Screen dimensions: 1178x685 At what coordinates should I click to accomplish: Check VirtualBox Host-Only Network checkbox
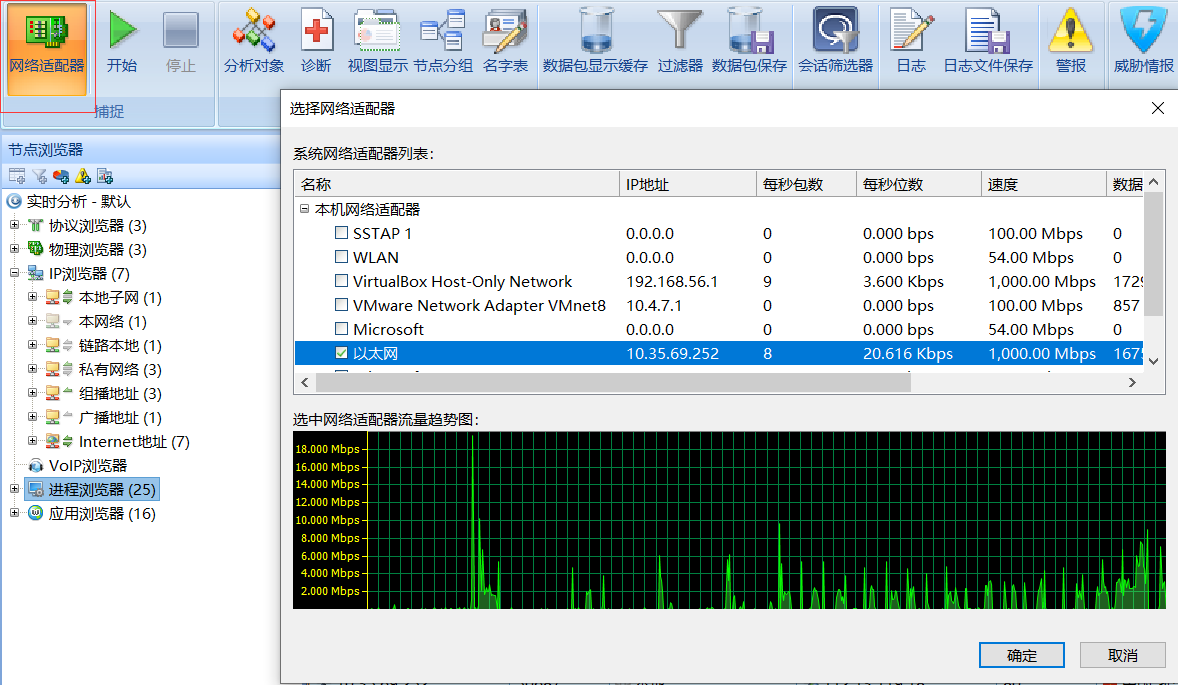[x=341, y=281]
